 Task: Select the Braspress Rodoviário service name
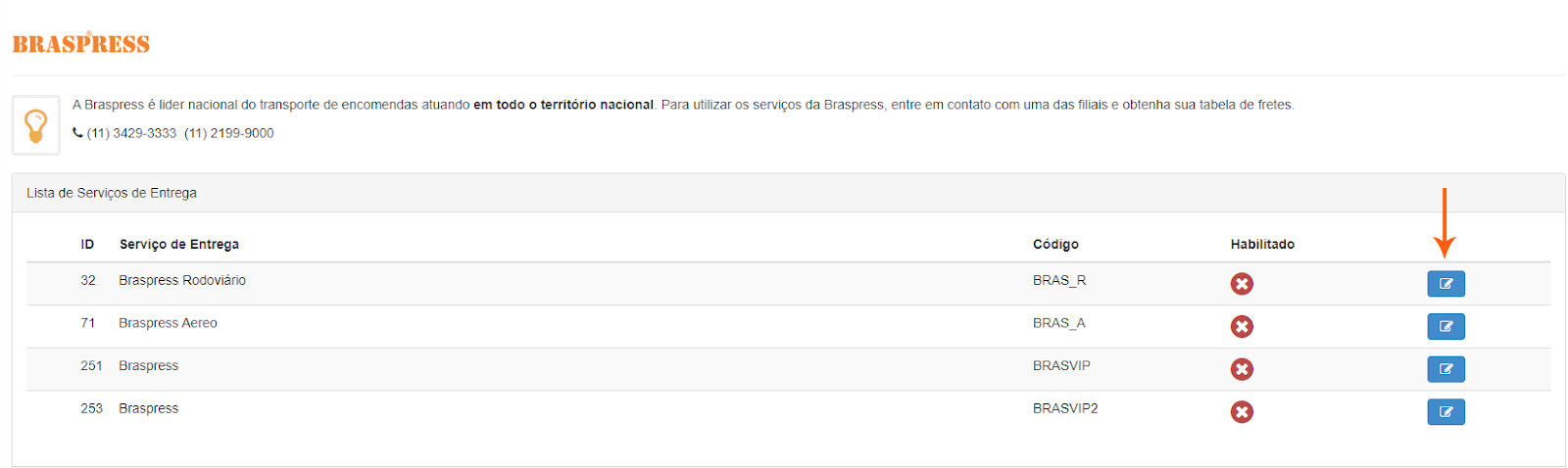click(182, 281)
